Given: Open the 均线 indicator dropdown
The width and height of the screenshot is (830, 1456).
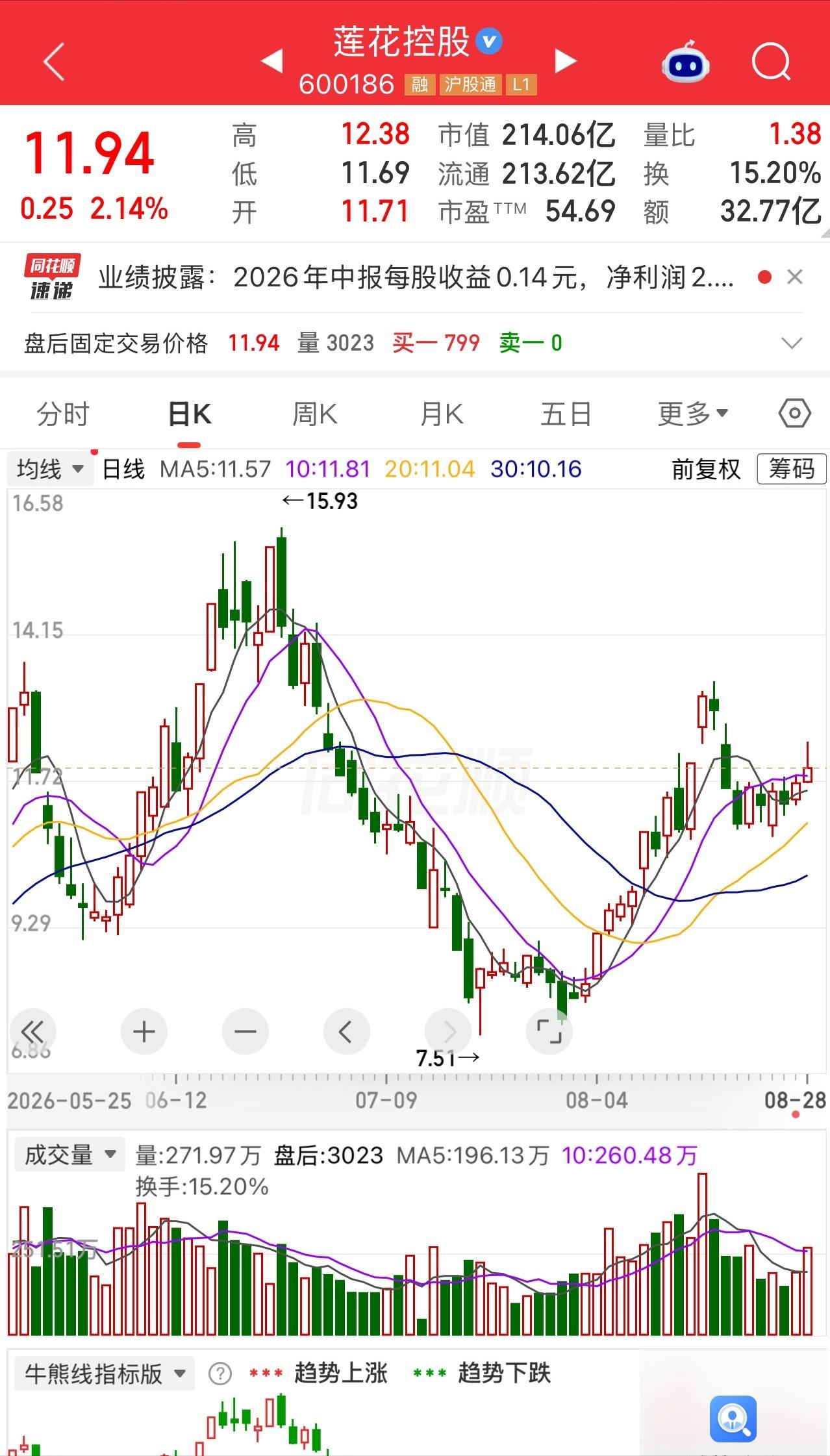Looking at the screenshot, I should coord(50,469).
